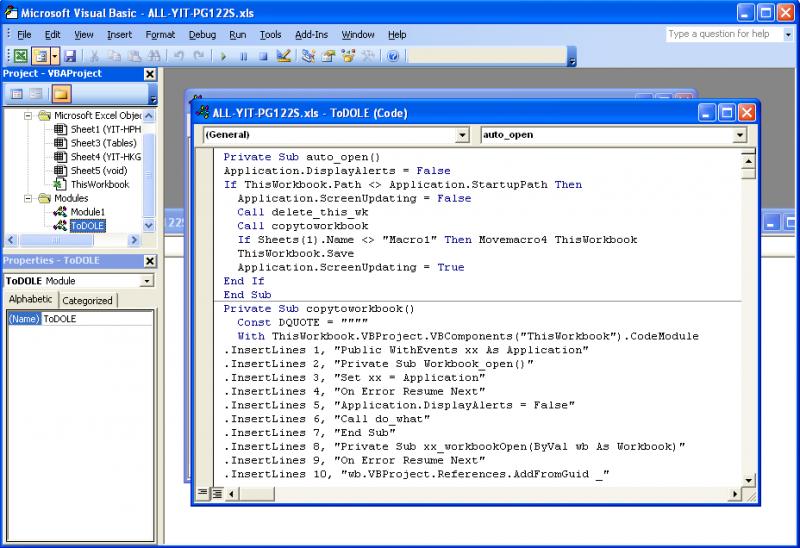
Task: Collapse the Microsoft Excel Objects folder
Action: [x=29, y=116]
